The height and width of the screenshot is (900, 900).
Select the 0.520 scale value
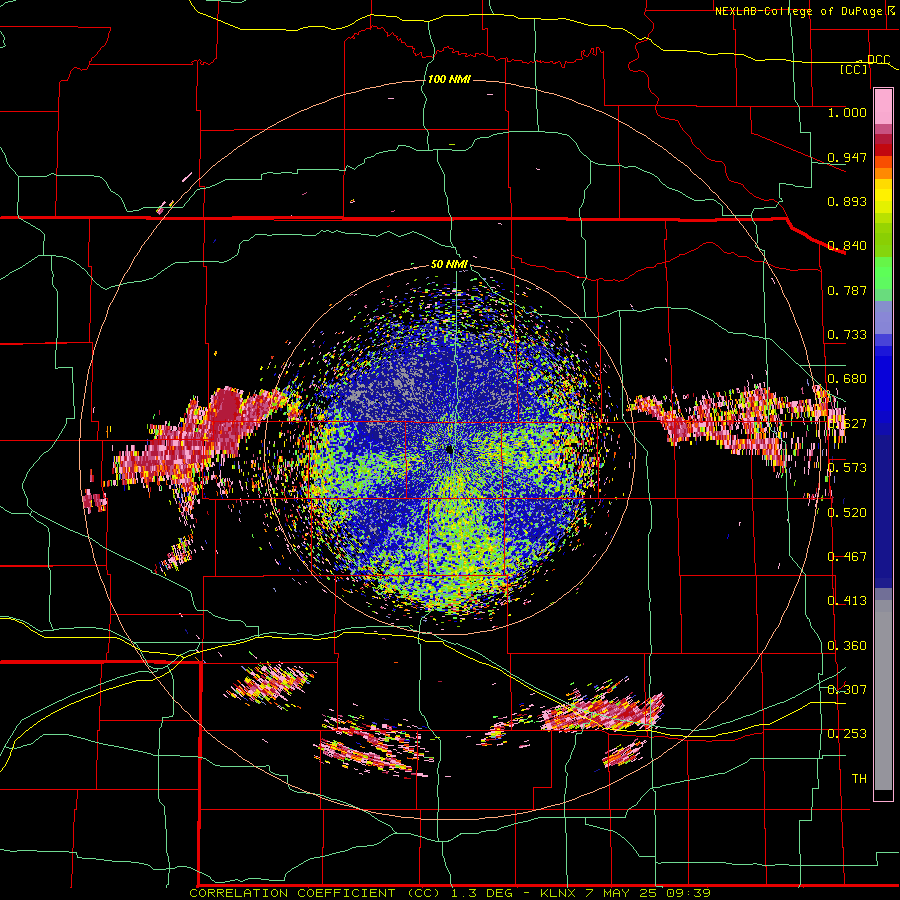pos(847,512)
